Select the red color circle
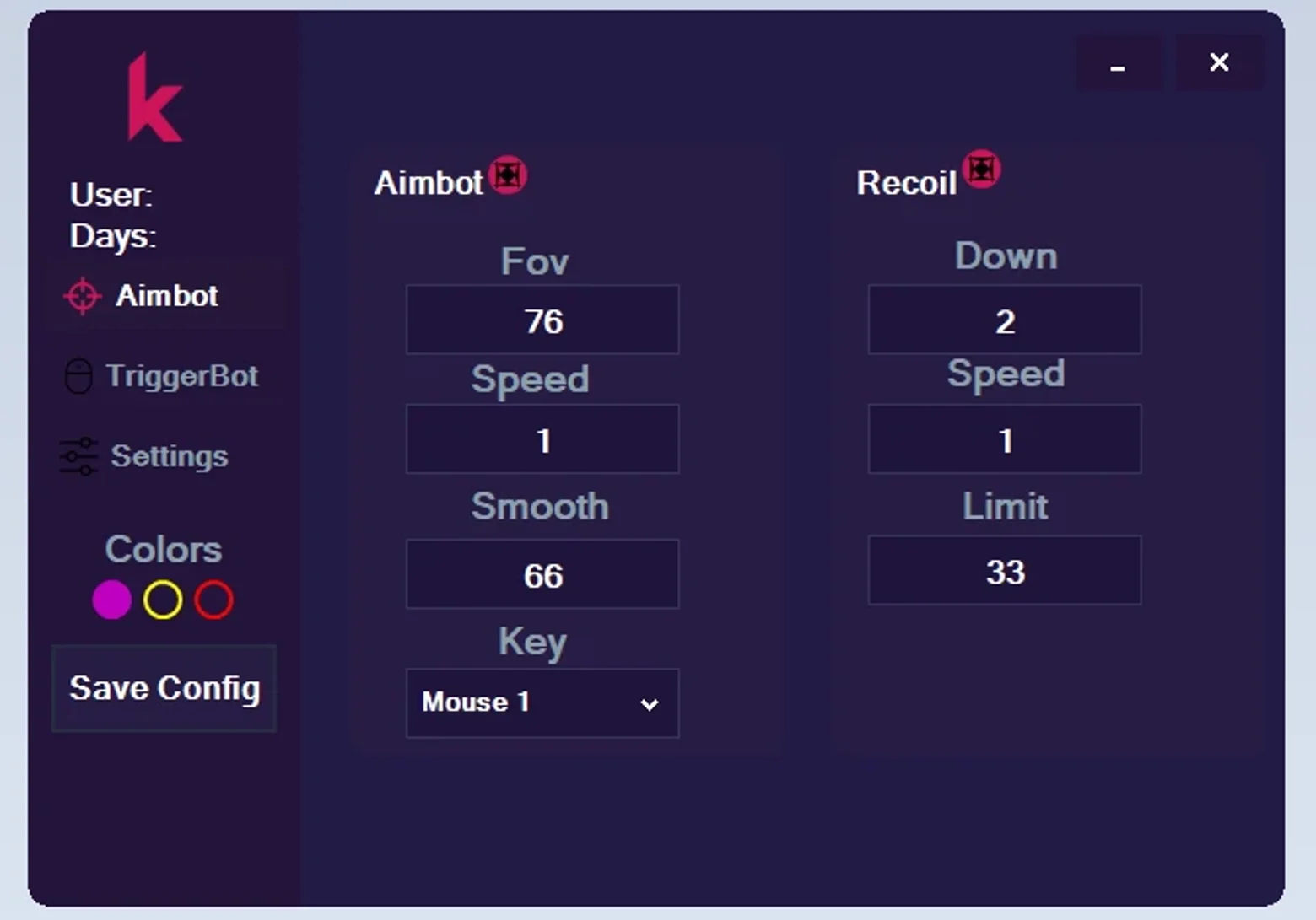1316x920 pixels. pos(213,600)
